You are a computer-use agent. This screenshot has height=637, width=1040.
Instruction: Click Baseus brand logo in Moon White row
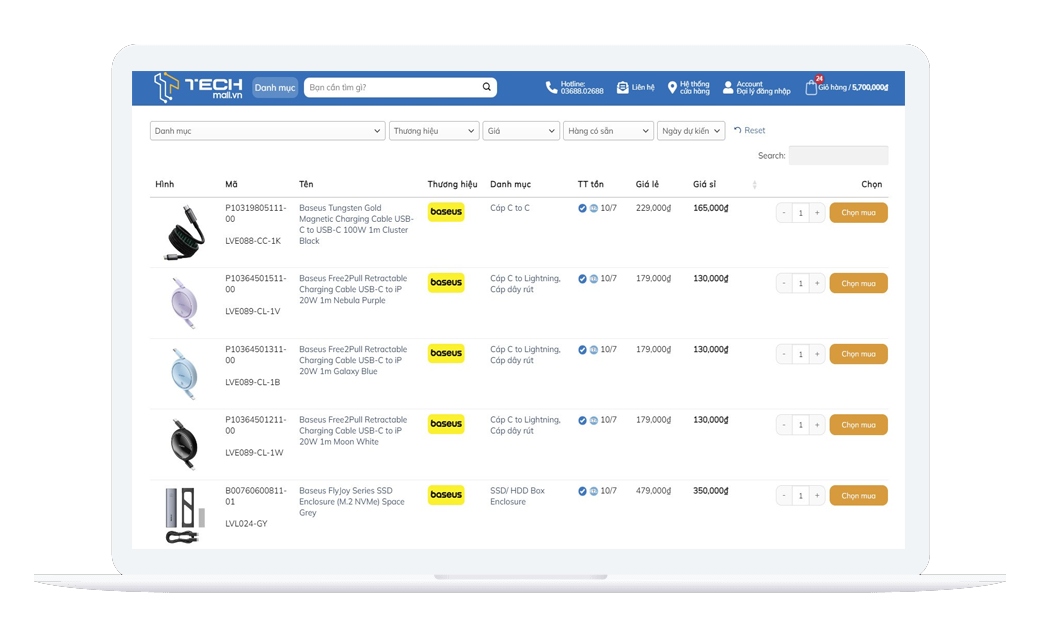click(x=446, y=423)
